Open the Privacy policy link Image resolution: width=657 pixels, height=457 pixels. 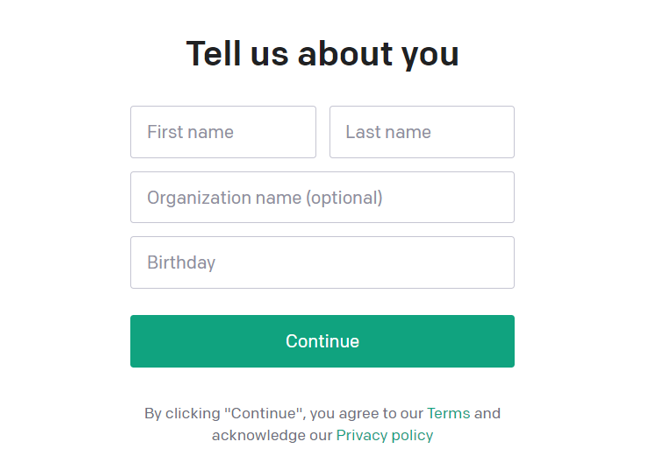[385, 435]
